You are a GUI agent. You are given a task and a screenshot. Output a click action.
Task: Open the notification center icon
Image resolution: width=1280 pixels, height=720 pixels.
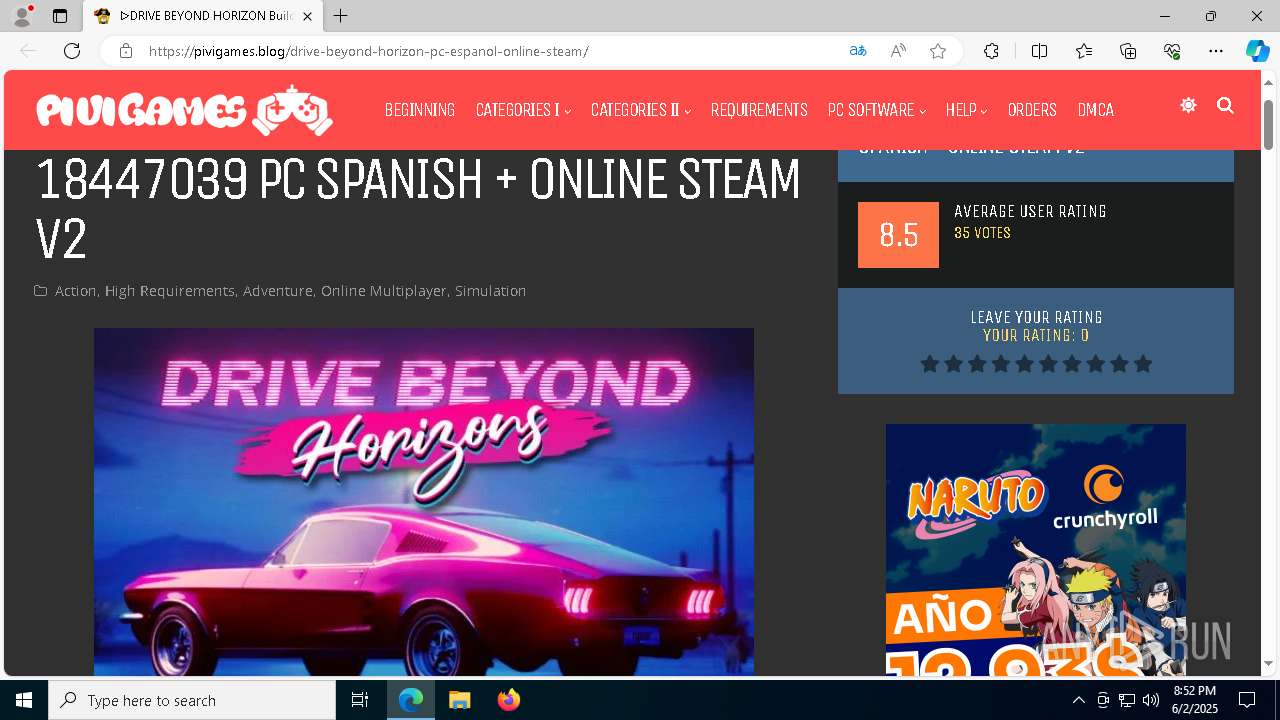point(1247,700)
